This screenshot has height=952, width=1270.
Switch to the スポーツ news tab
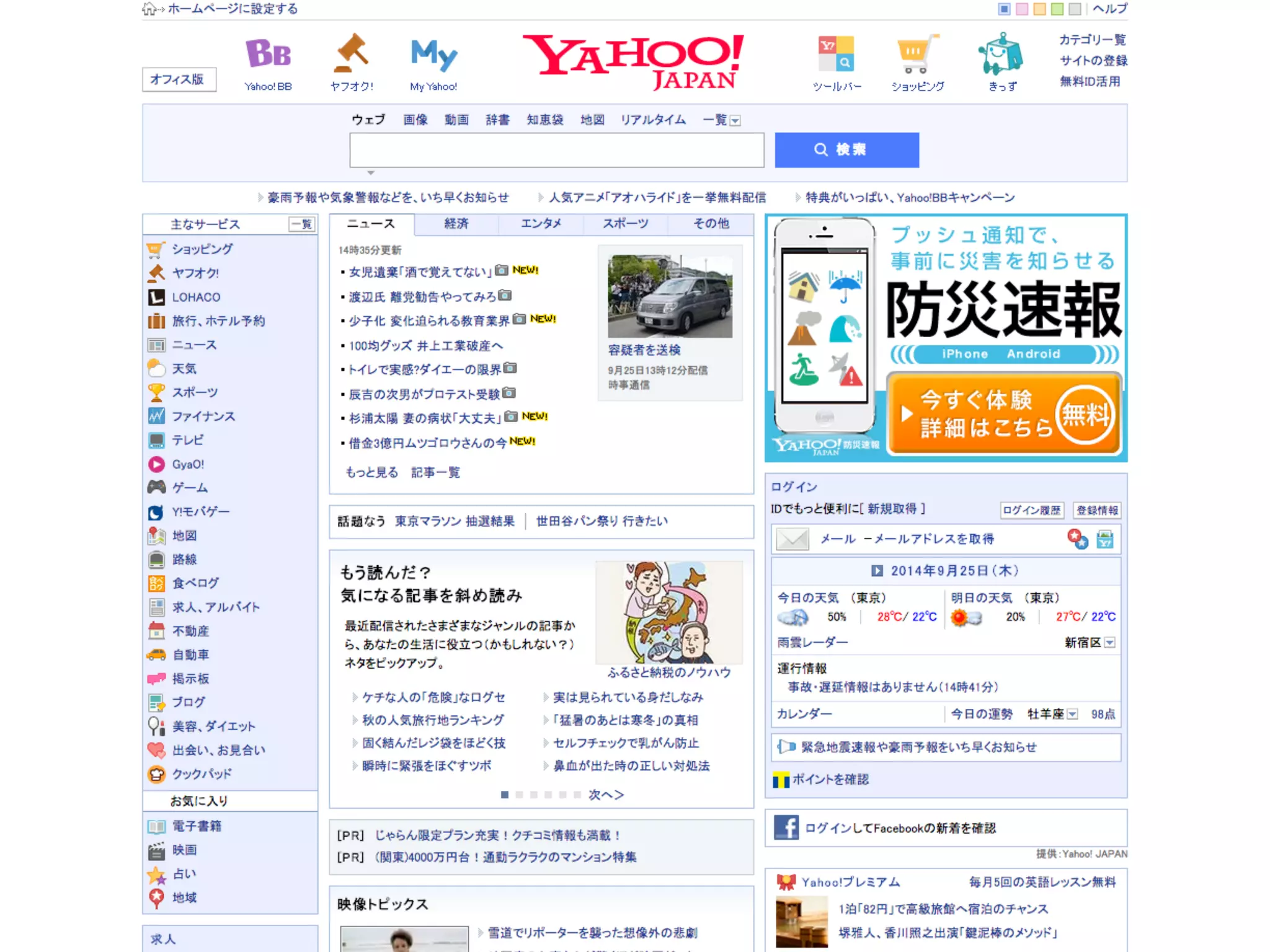625,224
